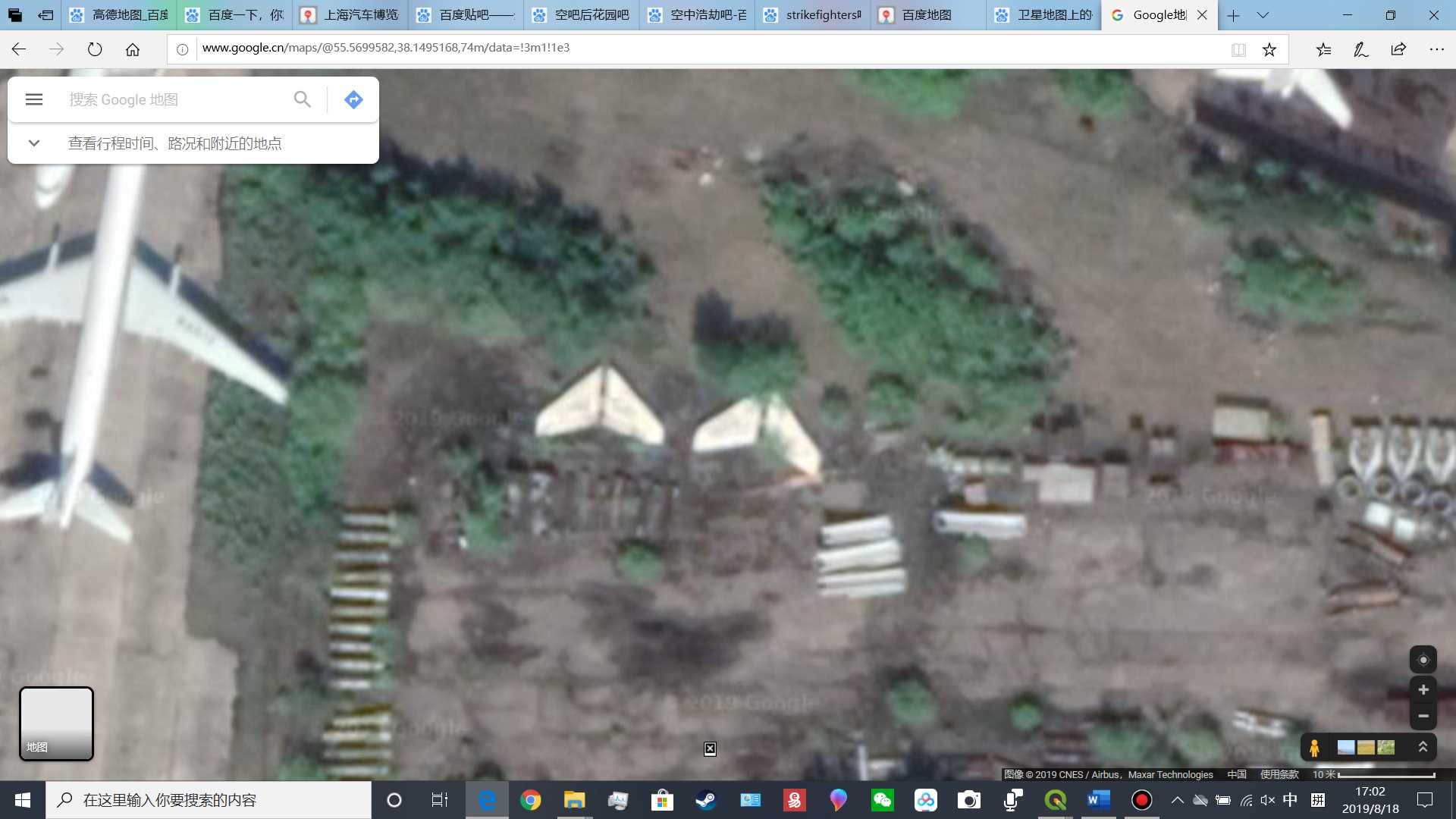
Task: Open the 使用条款 terms link
Action: (x=1279, y=774)
